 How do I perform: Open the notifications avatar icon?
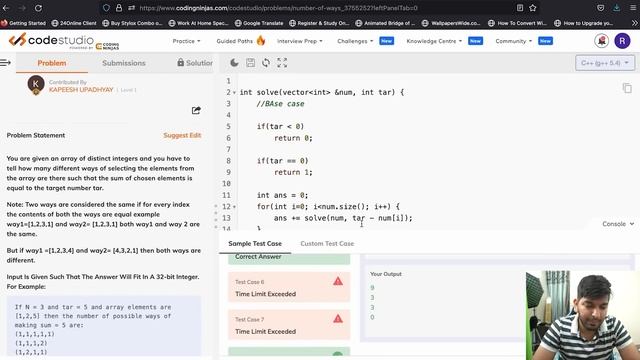tap(602, 41)
